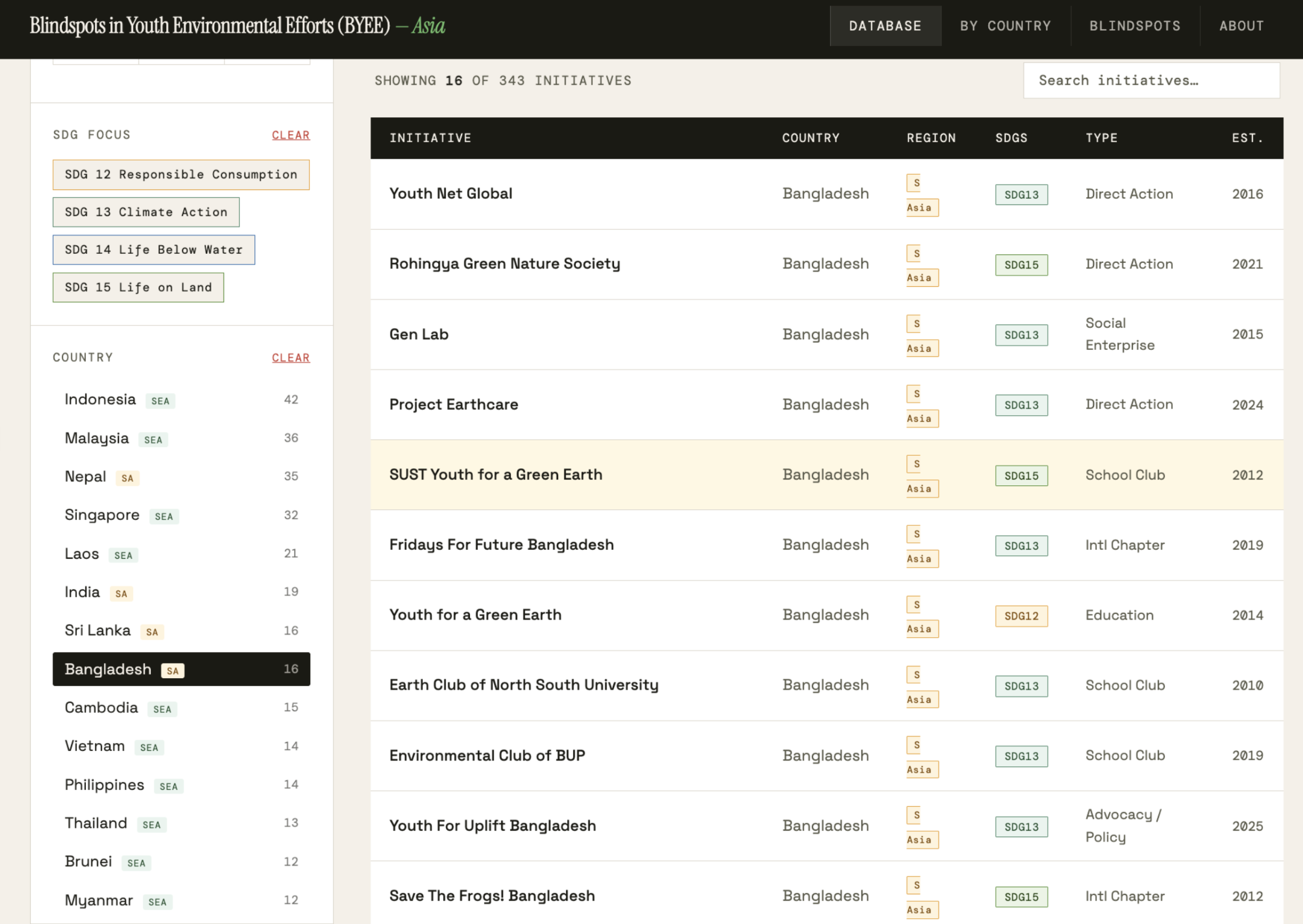Click year 2024 in Project Earthcare row
Screen dimensions: 1303x924
click(x=1247, y=405)
